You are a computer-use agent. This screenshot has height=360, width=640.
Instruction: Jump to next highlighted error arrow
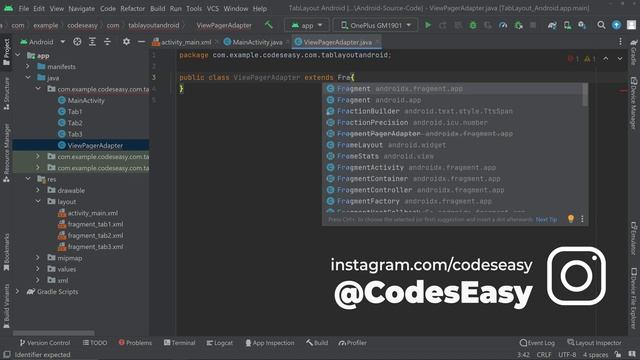point(620,59)
